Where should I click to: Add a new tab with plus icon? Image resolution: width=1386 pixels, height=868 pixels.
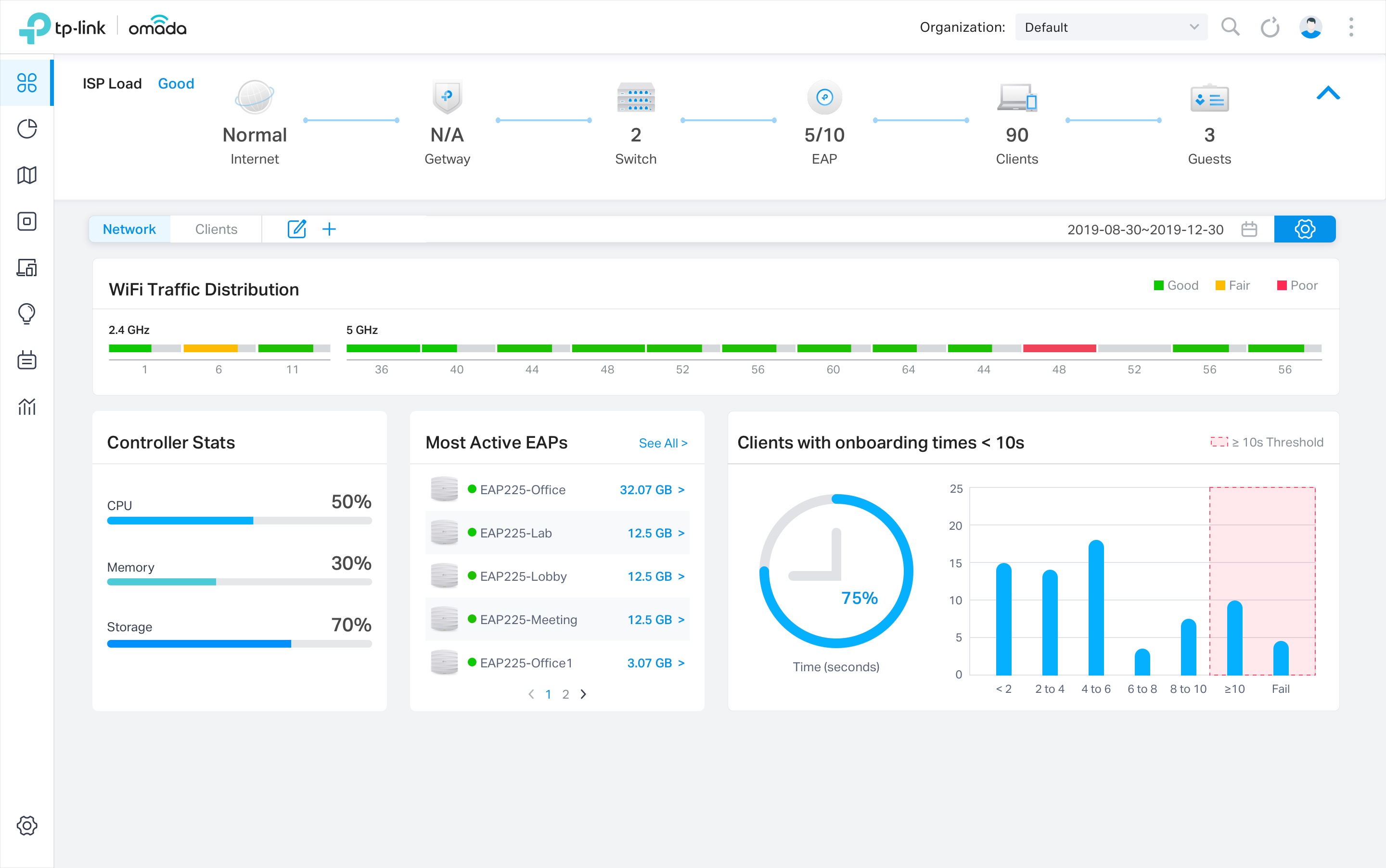[329, 229]
